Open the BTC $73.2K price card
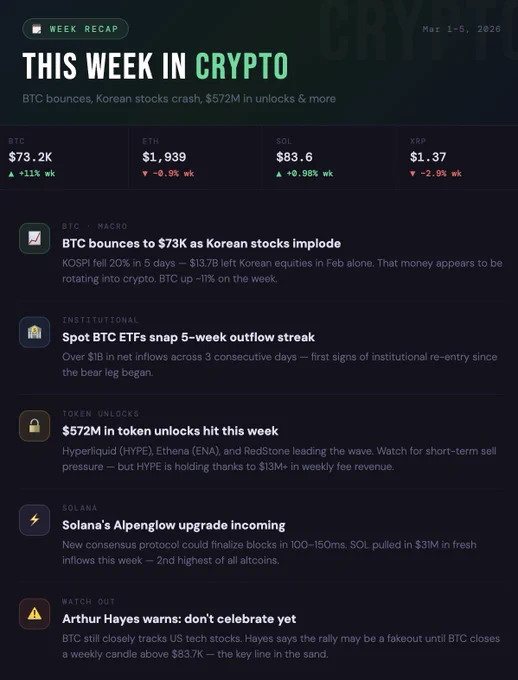 tap(64, 157)
